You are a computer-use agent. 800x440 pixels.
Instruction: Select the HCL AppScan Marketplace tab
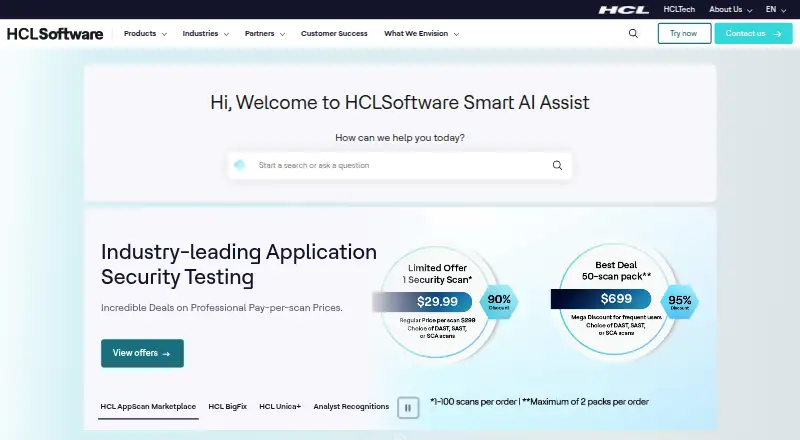[x=148, y=407]
